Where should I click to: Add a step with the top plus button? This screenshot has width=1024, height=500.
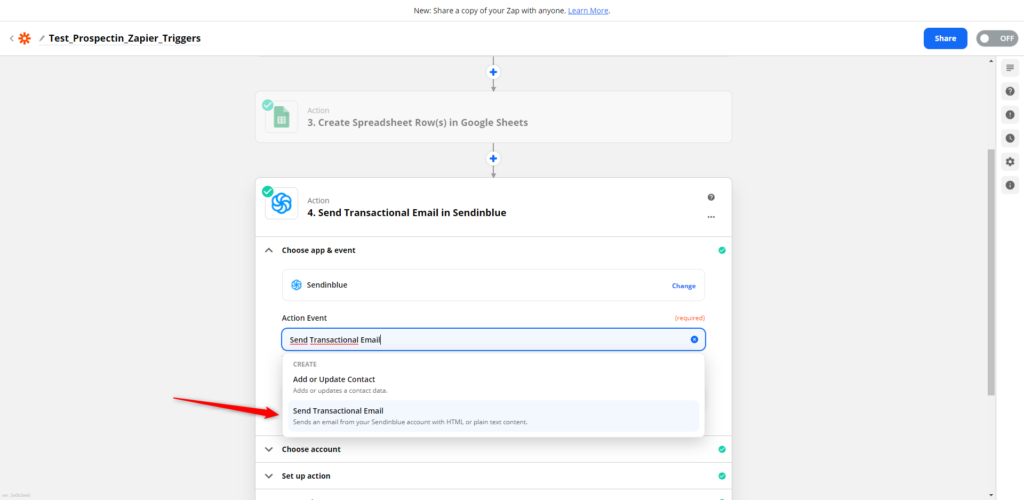494,72
